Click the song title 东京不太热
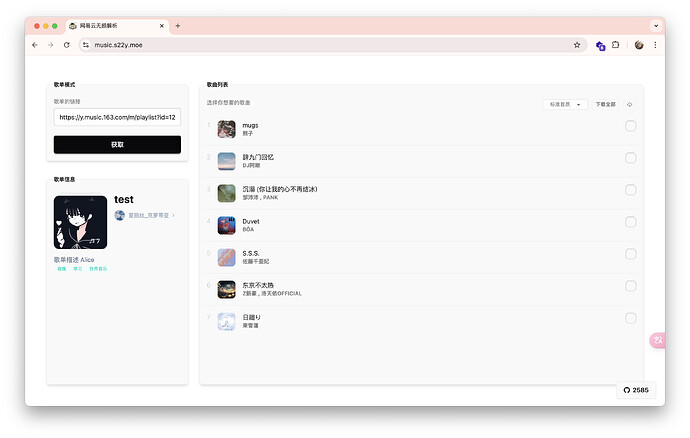The width and height of the screenshot is (690, 438). click(x=258, y=285)
